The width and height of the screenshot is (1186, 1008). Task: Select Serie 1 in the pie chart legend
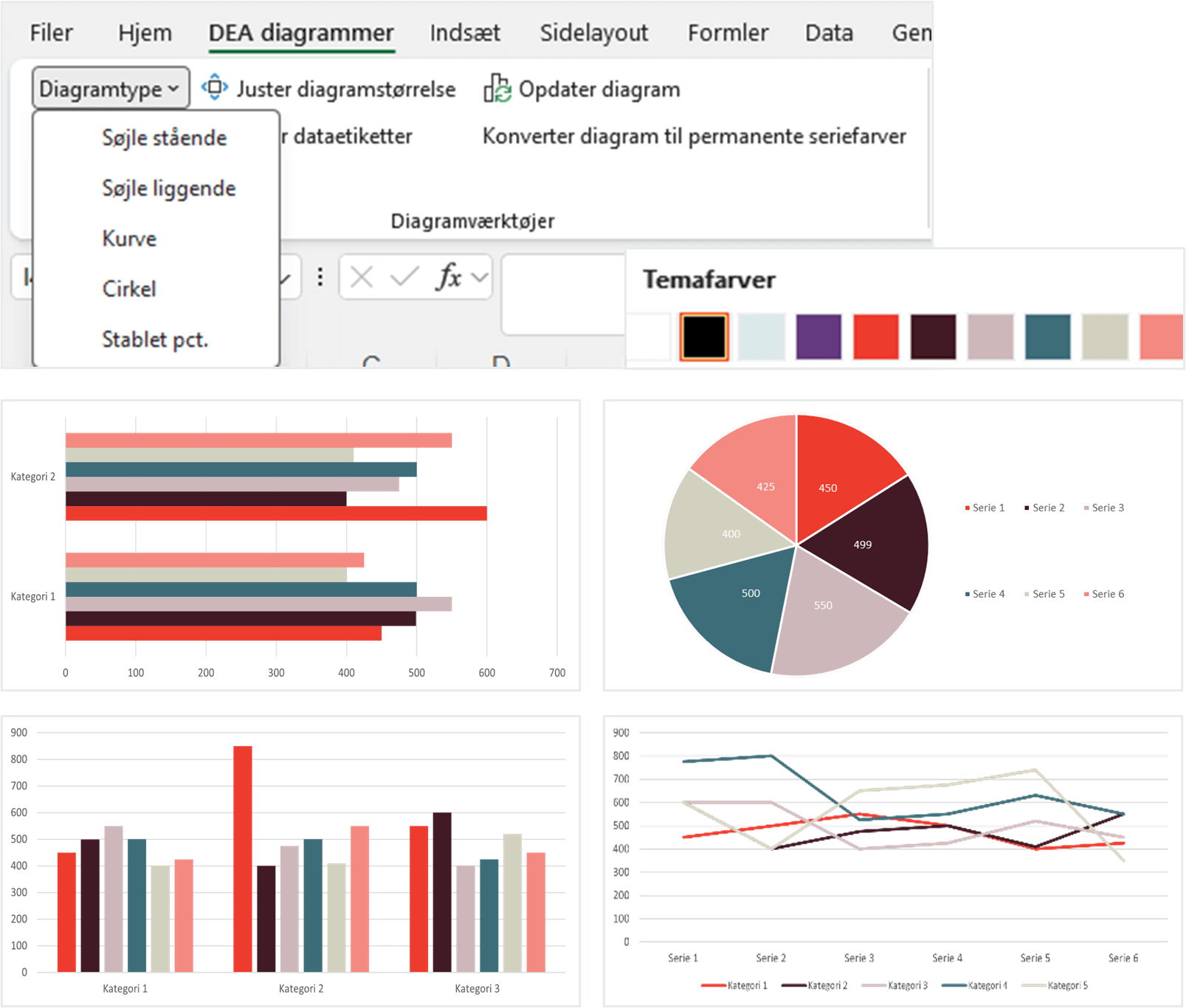coord(985,507)
